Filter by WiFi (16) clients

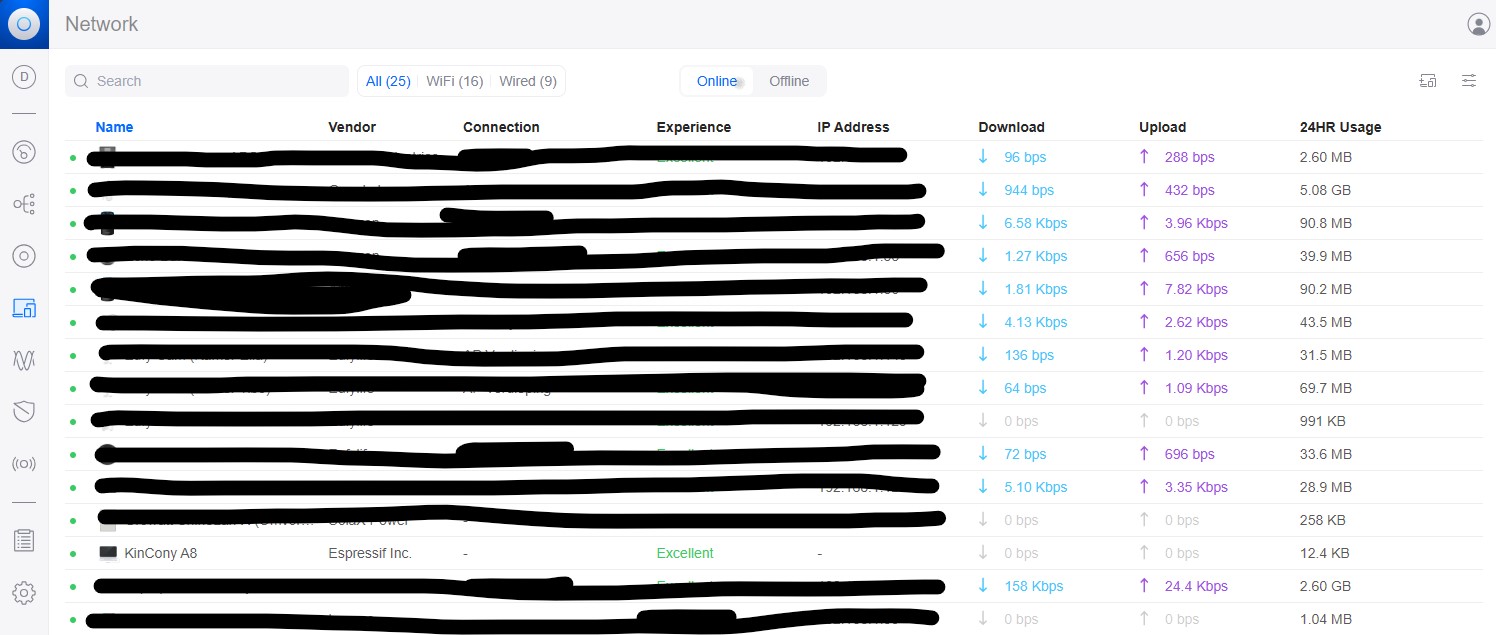point(454,81)
